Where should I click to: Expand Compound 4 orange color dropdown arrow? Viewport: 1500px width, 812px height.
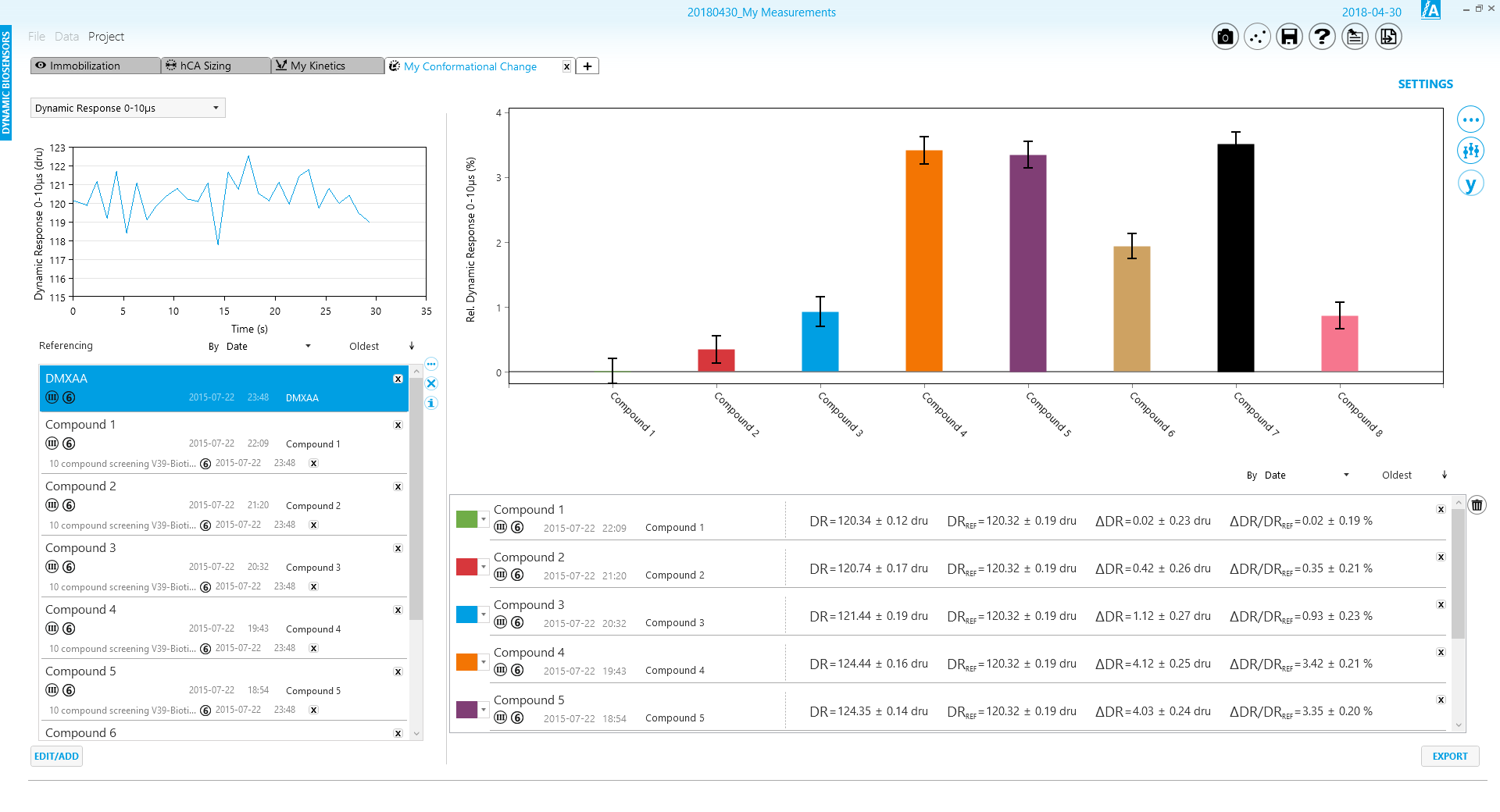click(x=484, y=662)
